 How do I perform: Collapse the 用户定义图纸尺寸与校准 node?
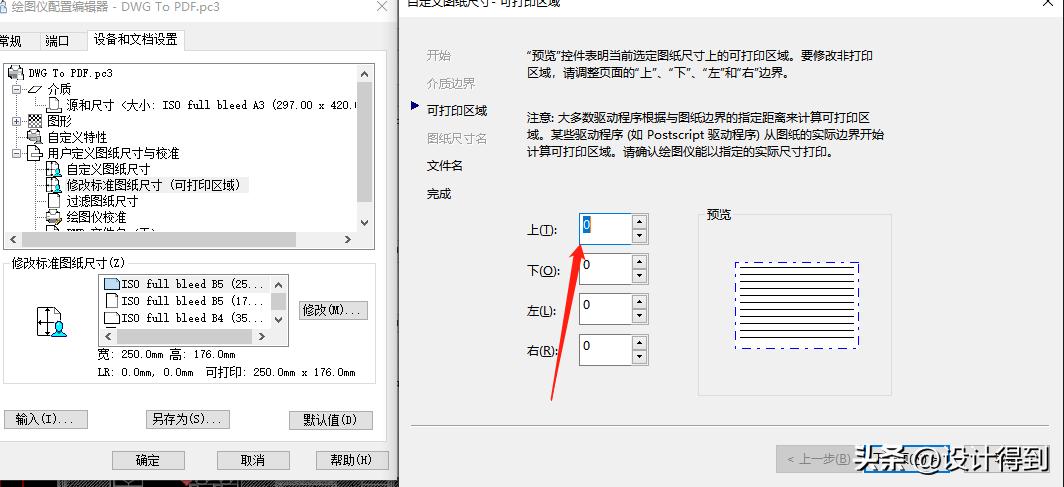[x=16, y=153]
